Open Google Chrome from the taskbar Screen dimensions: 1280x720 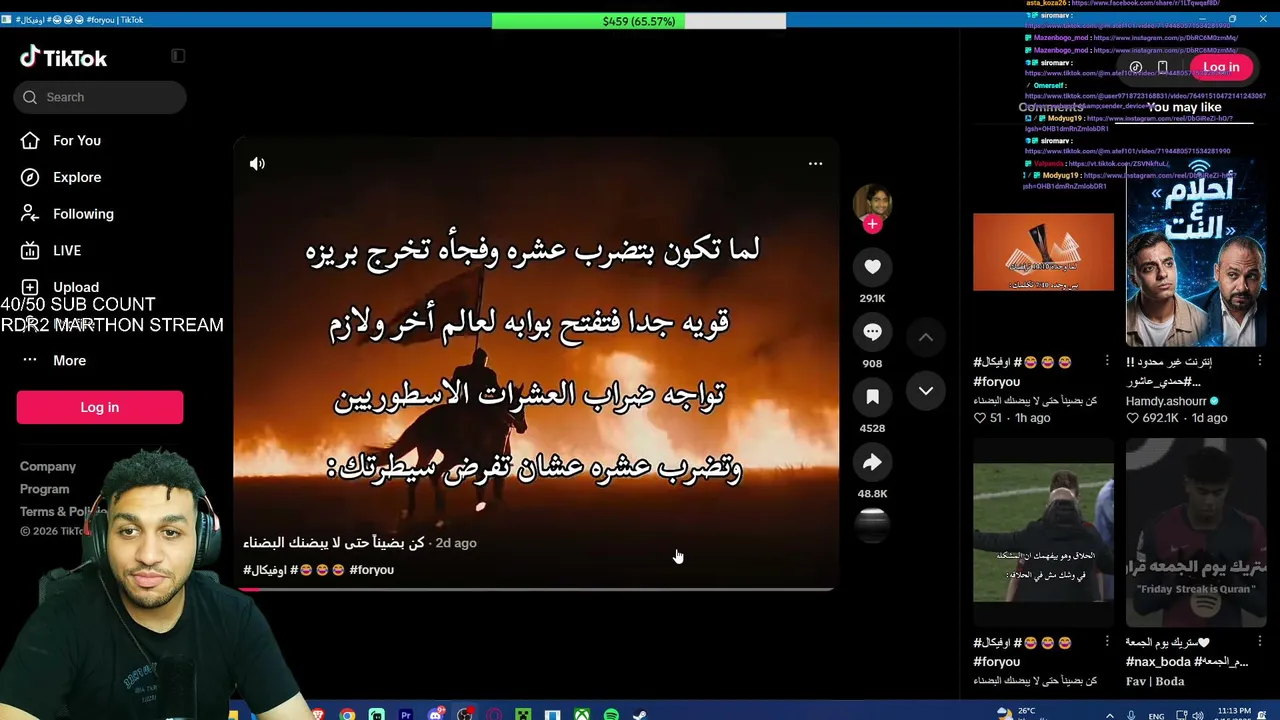coord(347,714)
